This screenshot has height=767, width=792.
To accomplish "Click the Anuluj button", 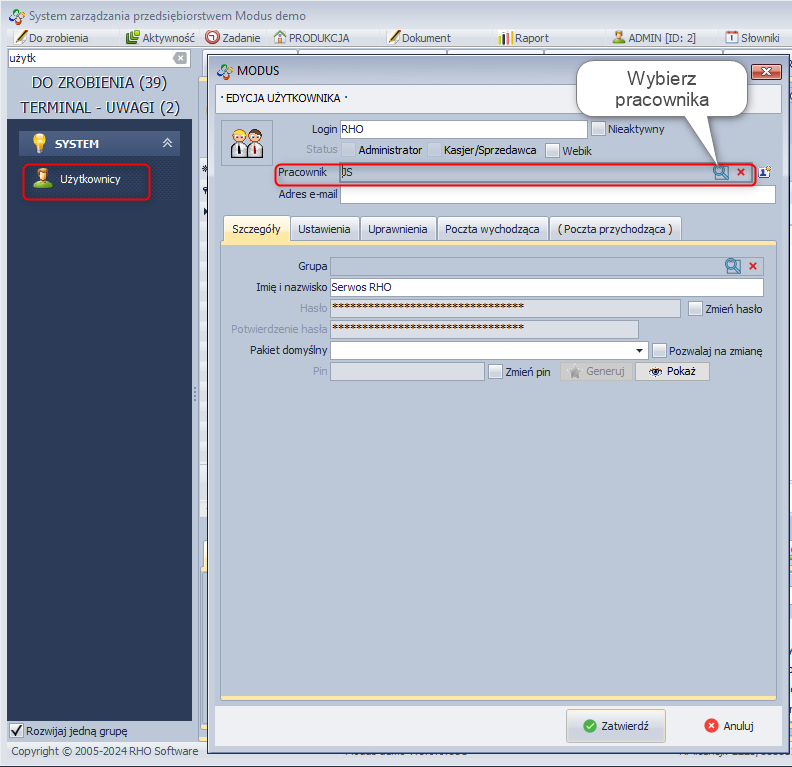I will click(x=728, y=726).
